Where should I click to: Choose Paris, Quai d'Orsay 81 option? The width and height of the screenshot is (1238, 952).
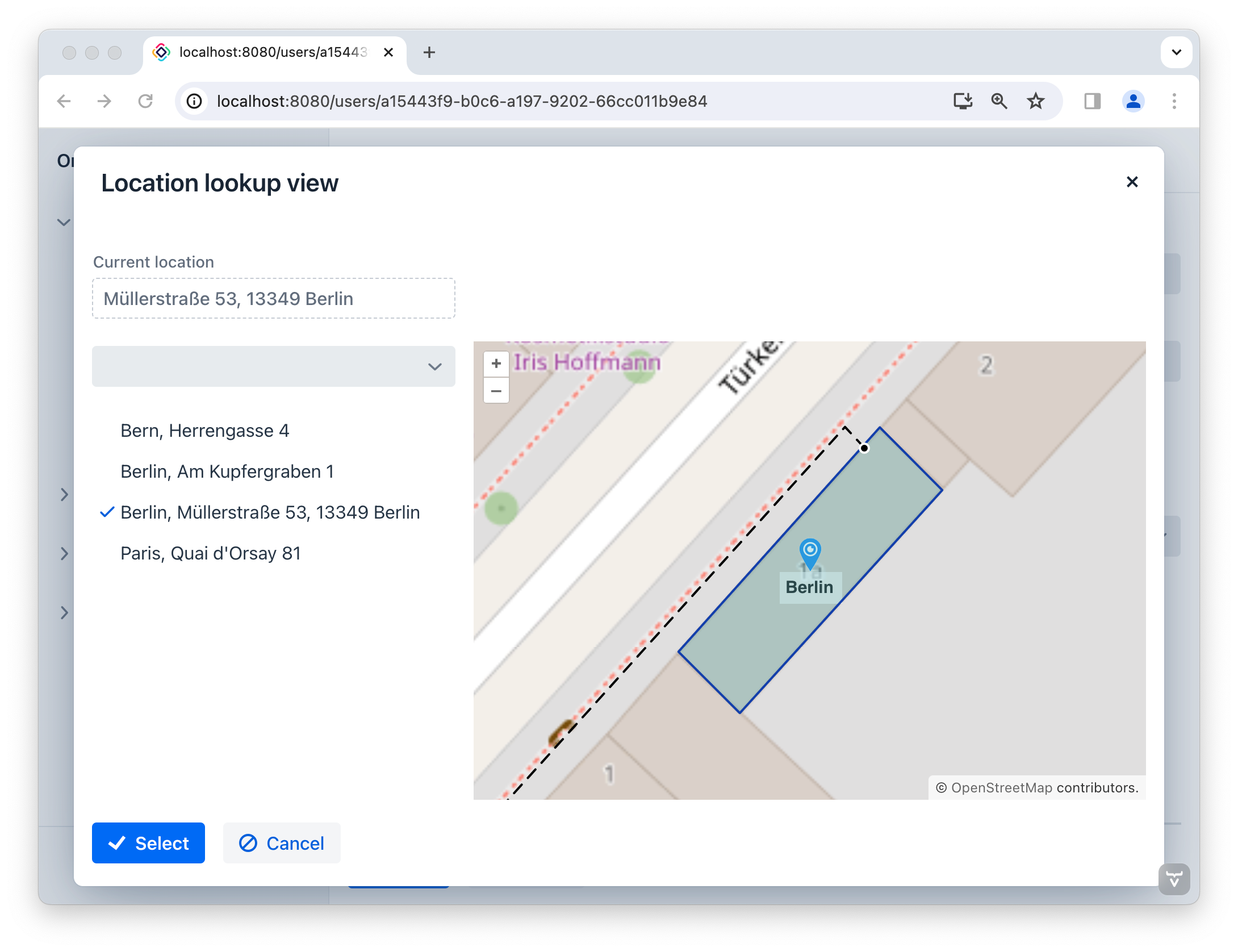click(210, 553)
